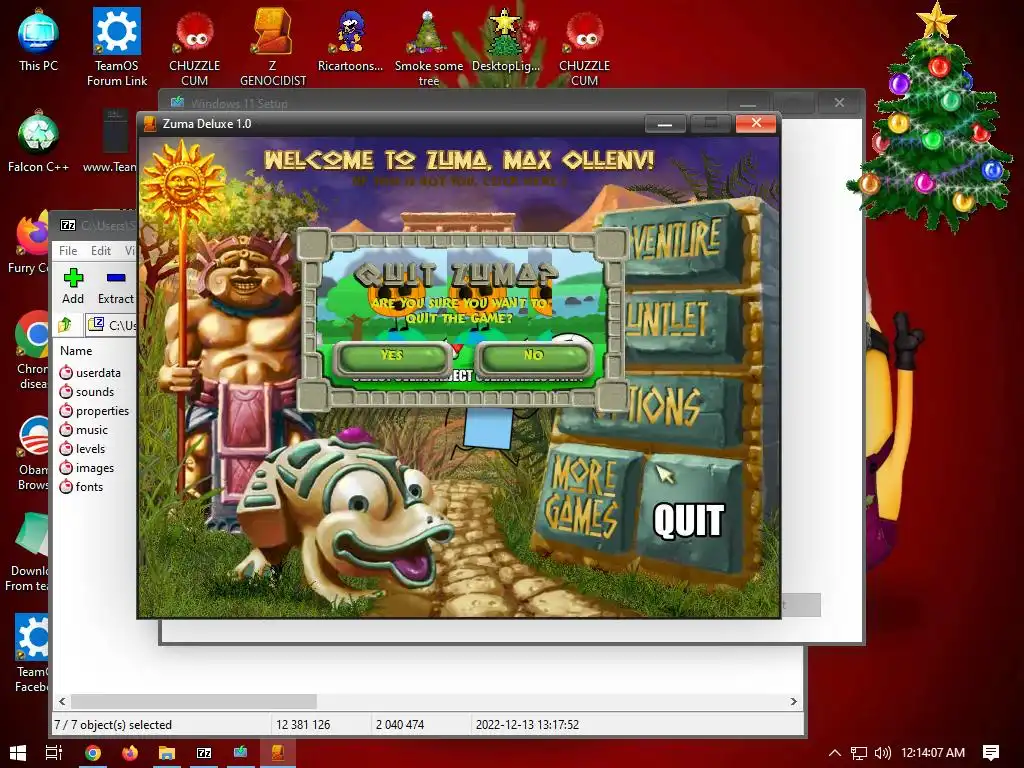Select the userdata folder in 7-Zip
This screenshot has width=1024, height=768.
click(x=91, y=373)
